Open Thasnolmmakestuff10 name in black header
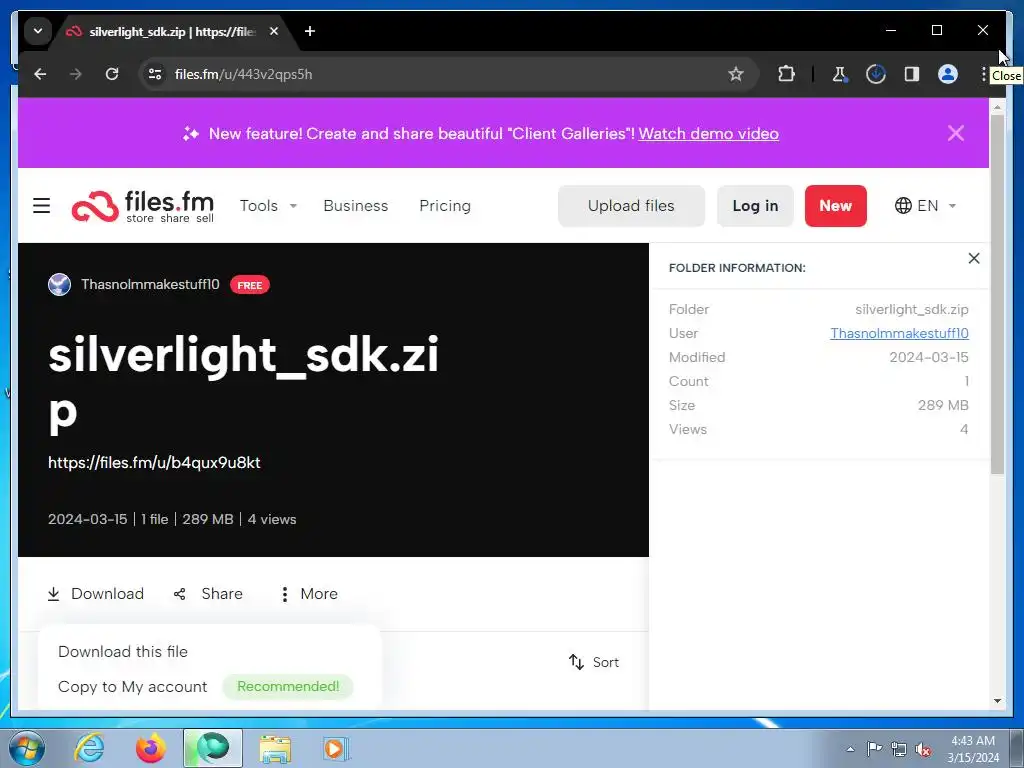 (150, 285)
